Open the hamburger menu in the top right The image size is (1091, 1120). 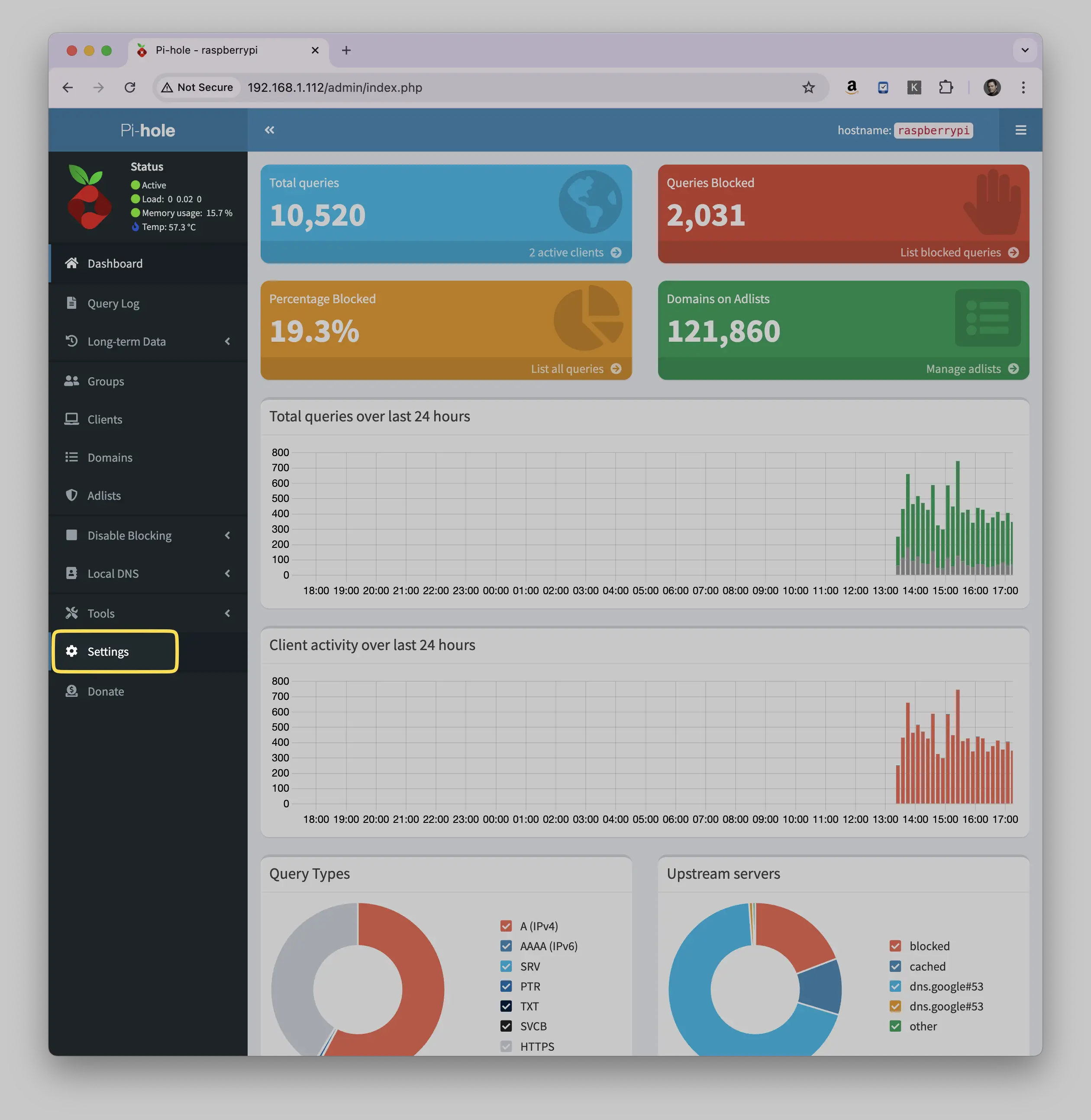[1020, 130]
